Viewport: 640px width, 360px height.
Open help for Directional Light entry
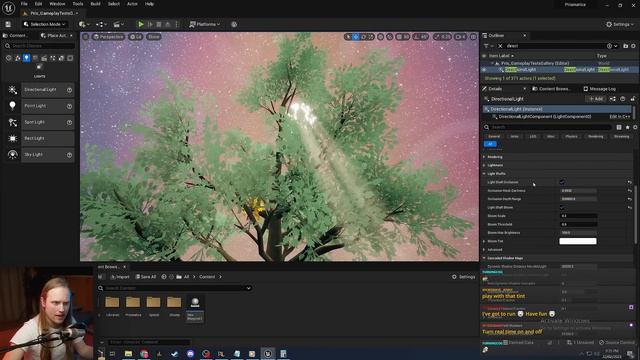(x=69, y=90)
